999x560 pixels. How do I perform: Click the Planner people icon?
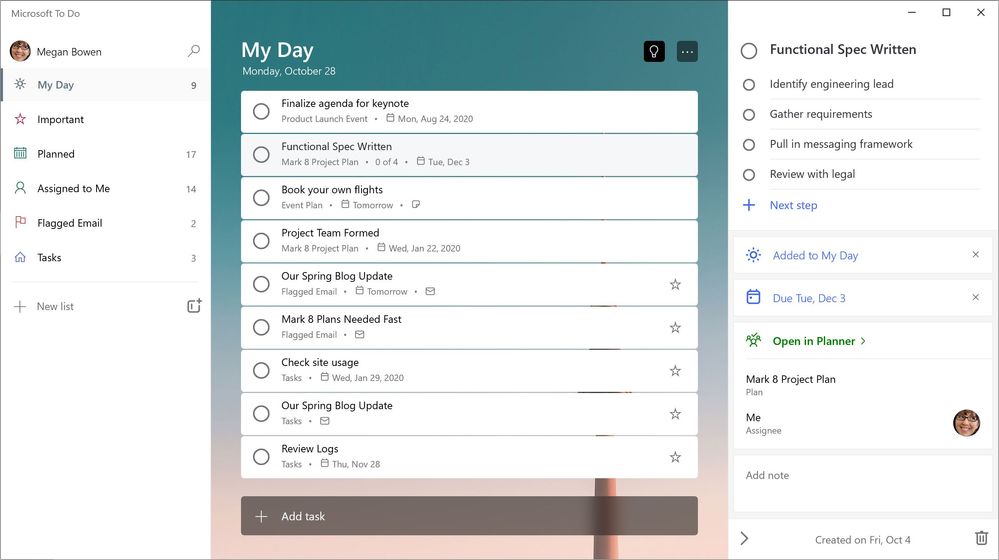753,340
